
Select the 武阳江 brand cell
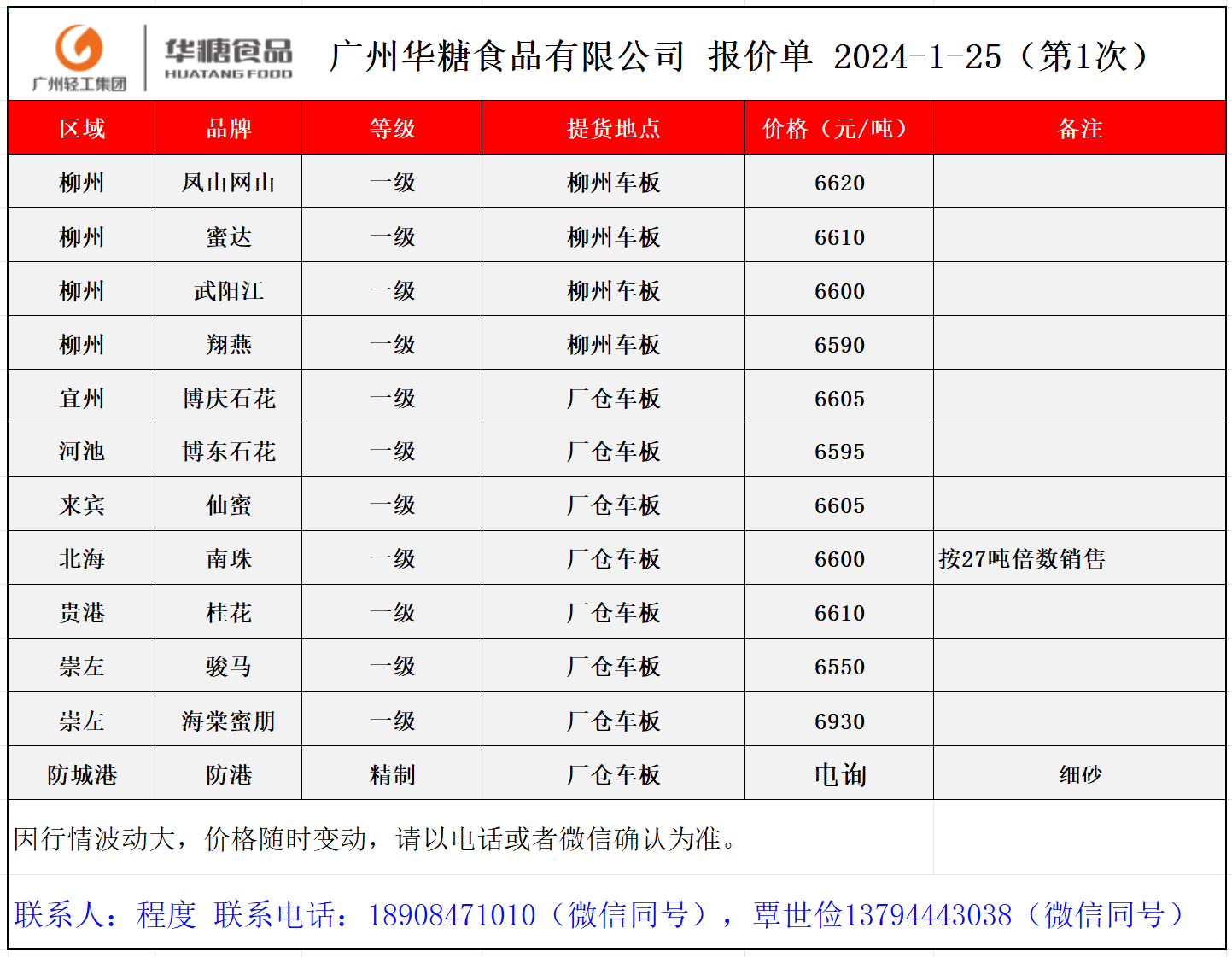click(x=229, y=291)
